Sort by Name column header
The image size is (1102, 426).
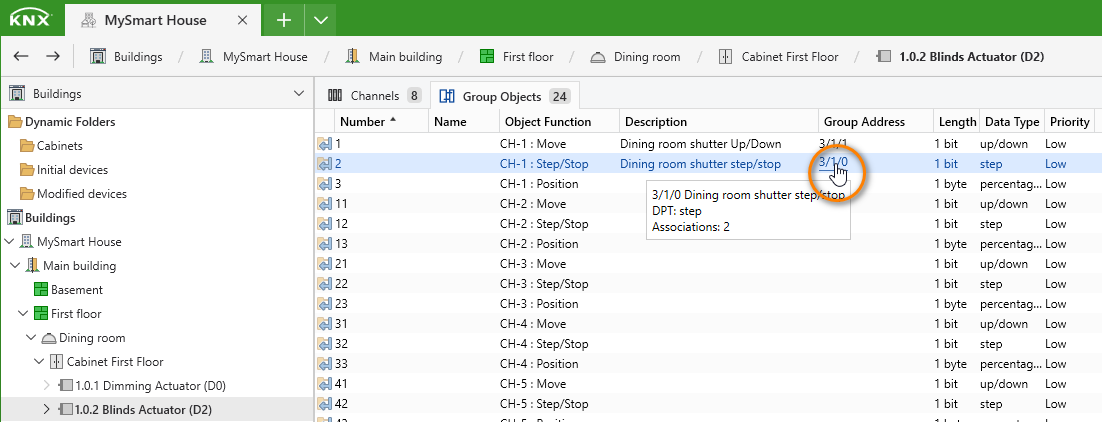[464, 122]
